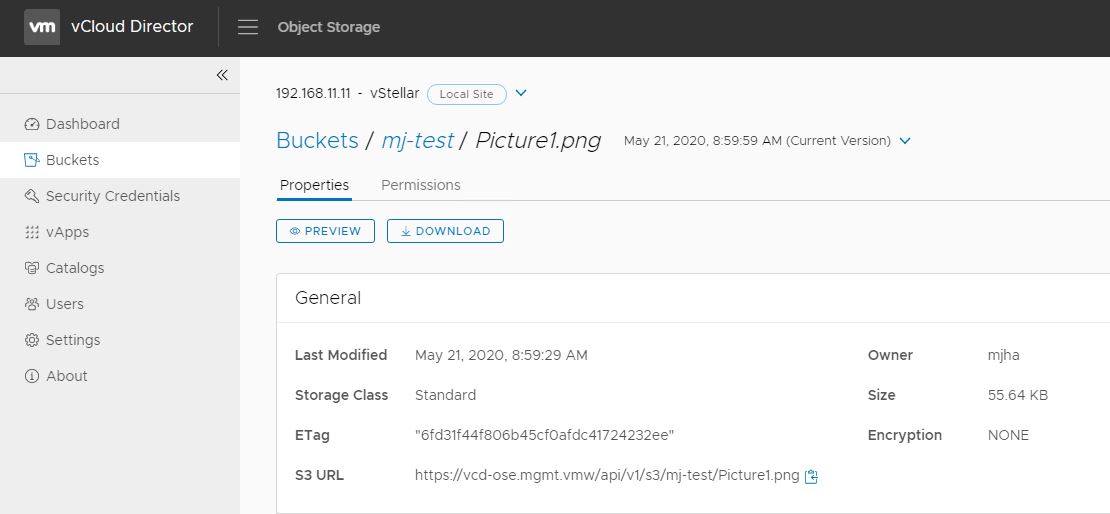This screenshot has height=514, width=1110.
Task: Select the Properties tab
Action: tap(314, 185)
